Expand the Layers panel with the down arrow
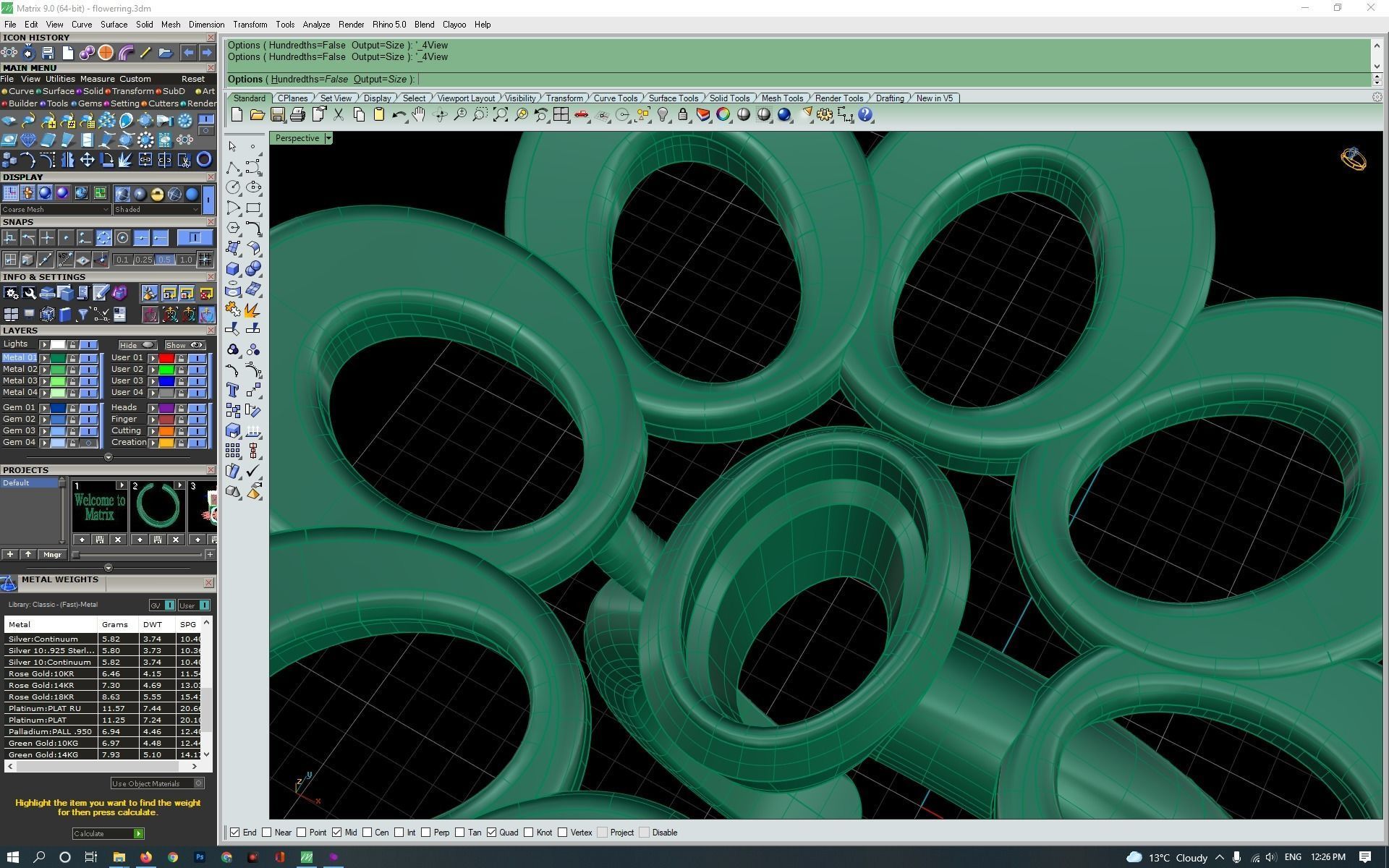Screen dimensions: 1389x868 [x=109, y=457]
